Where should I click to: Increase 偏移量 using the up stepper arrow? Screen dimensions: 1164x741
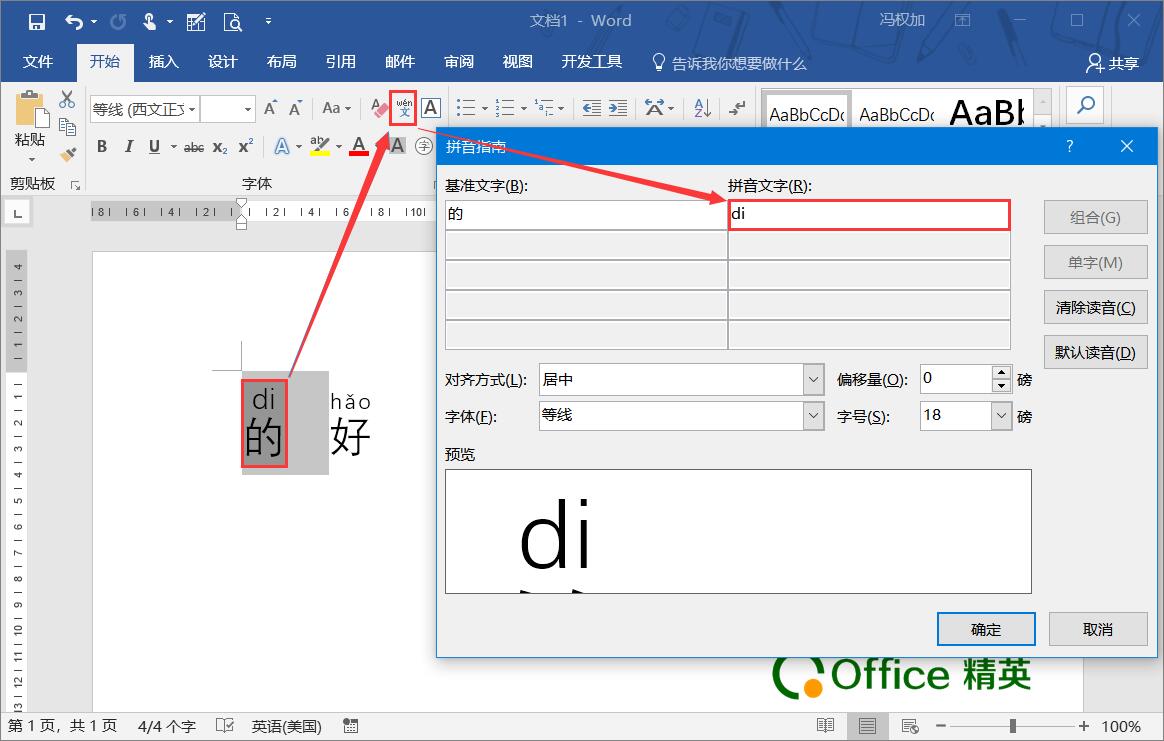(x=1001, y=372)
